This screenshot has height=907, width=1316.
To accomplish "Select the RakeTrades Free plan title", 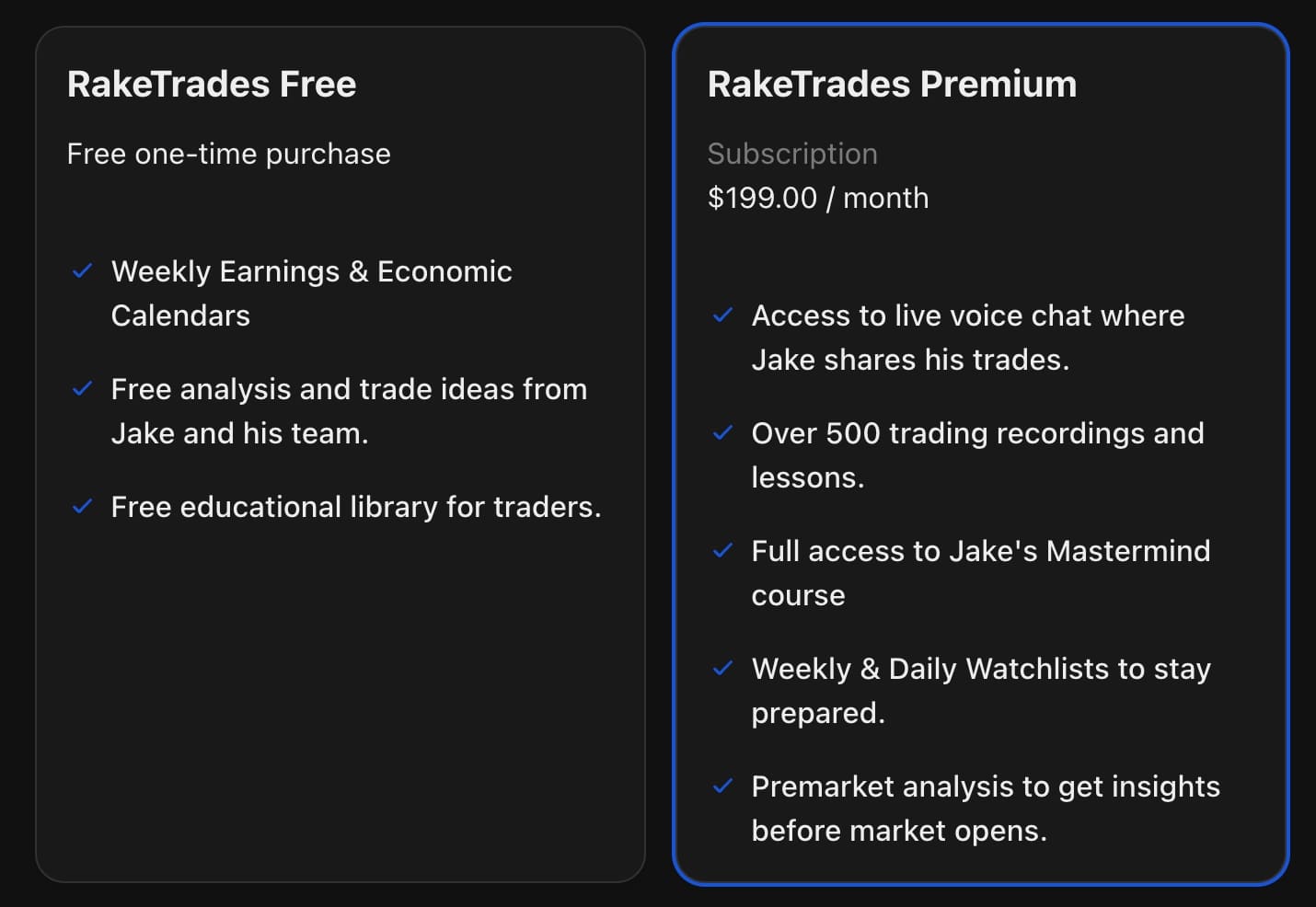I will coord(212,84).
